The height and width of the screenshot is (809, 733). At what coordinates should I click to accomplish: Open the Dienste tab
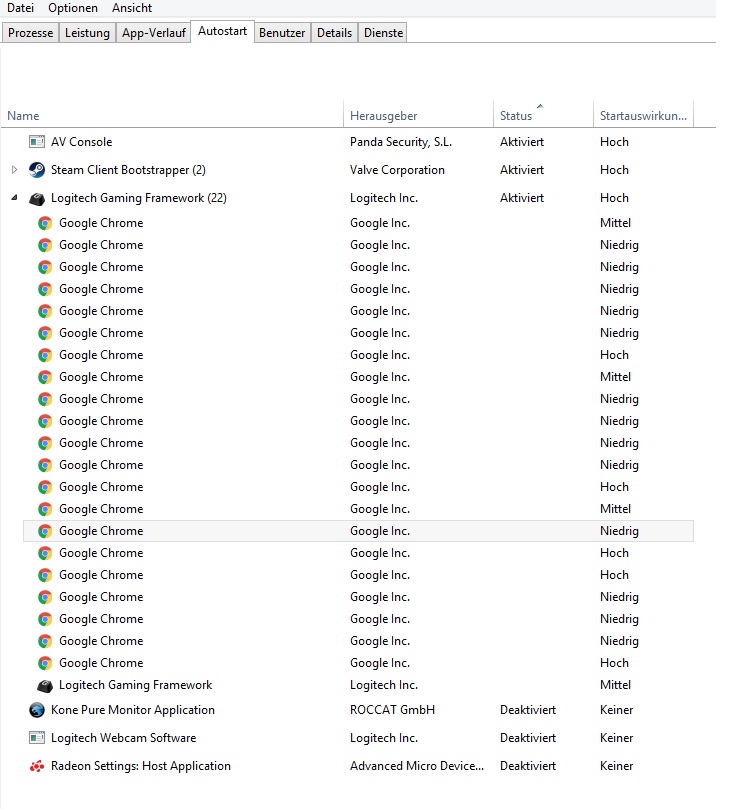pyautogui.click(x=383, y=33)
